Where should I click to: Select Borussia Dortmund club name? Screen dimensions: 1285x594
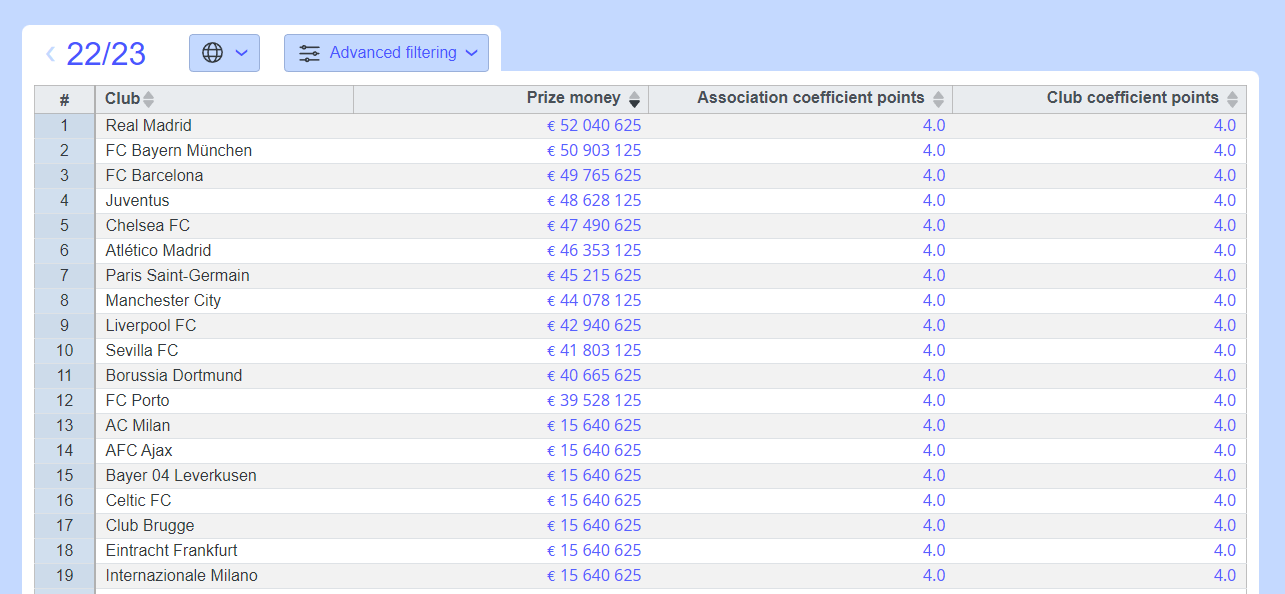coord(174,376)
